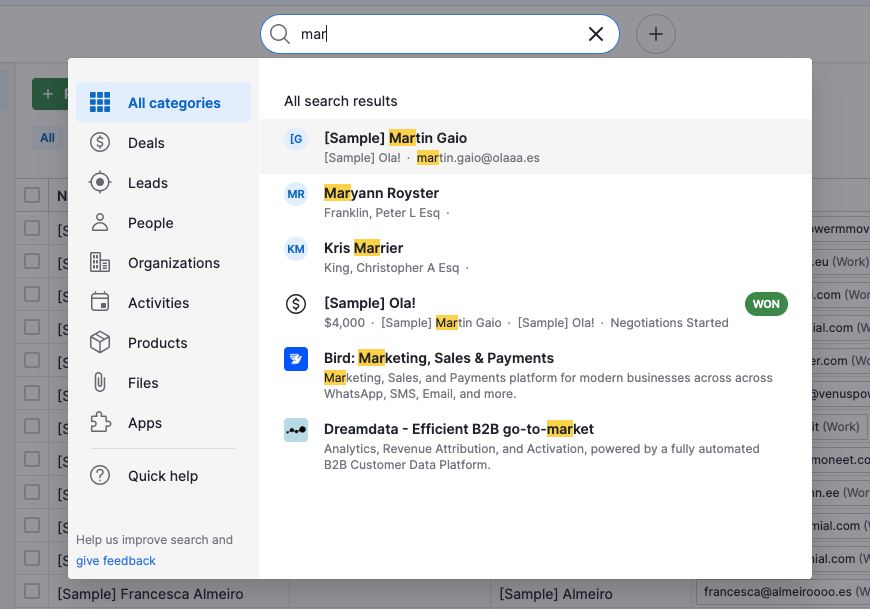The height and width of the screenshot is (609, 870).
Task: Click the MR avatar for Maryann Royster
Action: [x=296, y=194]
